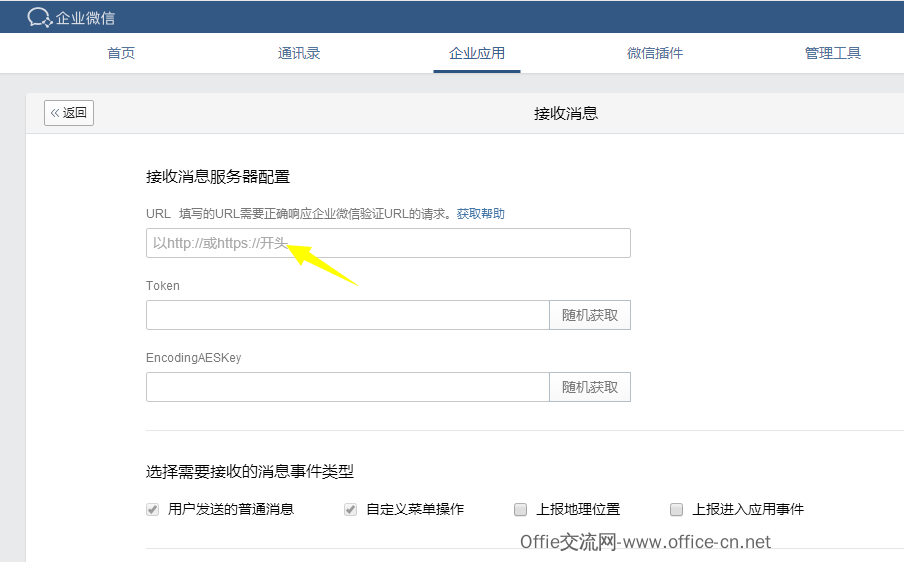Open the 获取帮助 help link
The width and height of the screenshot is (904, 562).
(480, 214)
